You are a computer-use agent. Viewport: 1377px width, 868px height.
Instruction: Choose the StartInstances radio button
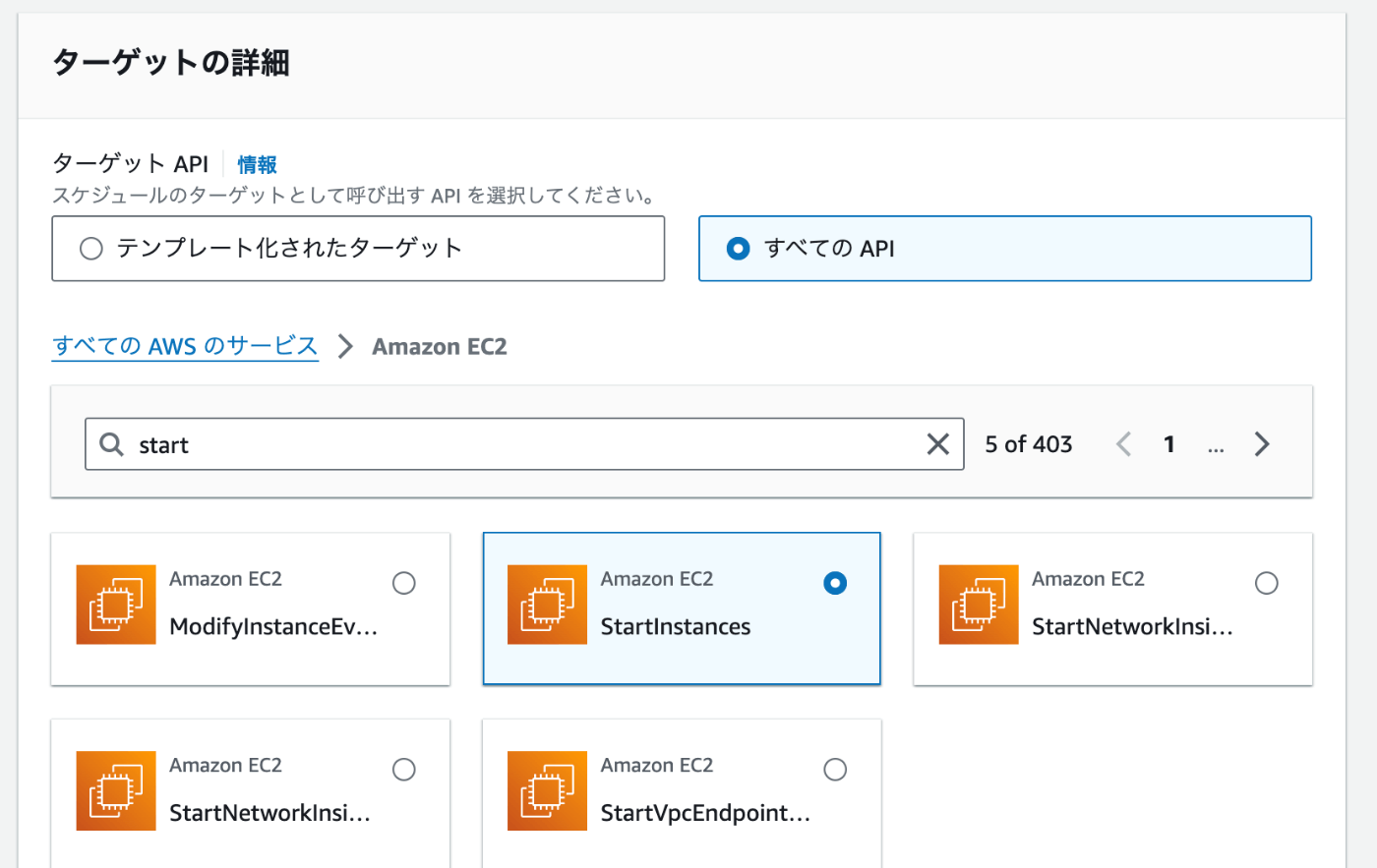click(835, 583)
